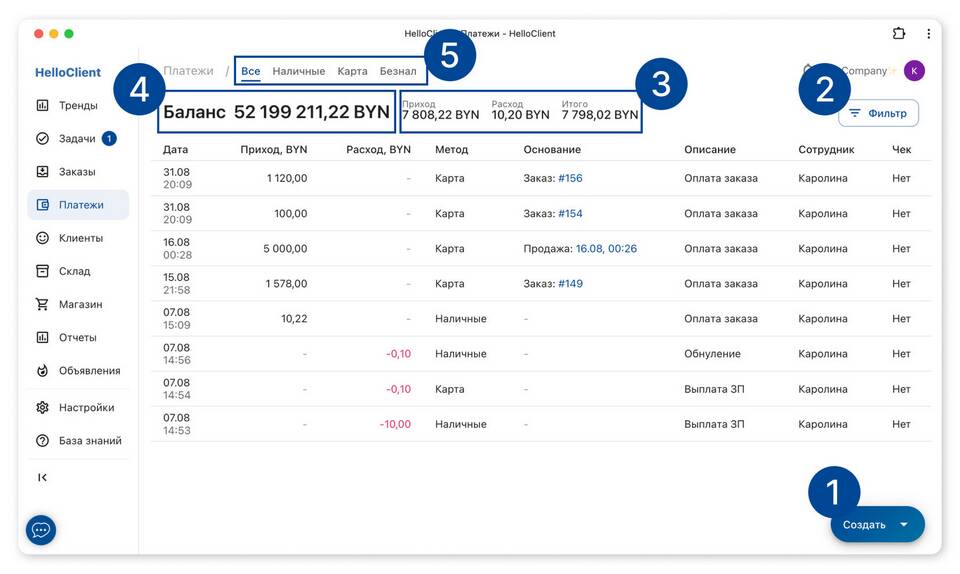
Task: Open the Объявления flame icon
Action: point(42,370)
